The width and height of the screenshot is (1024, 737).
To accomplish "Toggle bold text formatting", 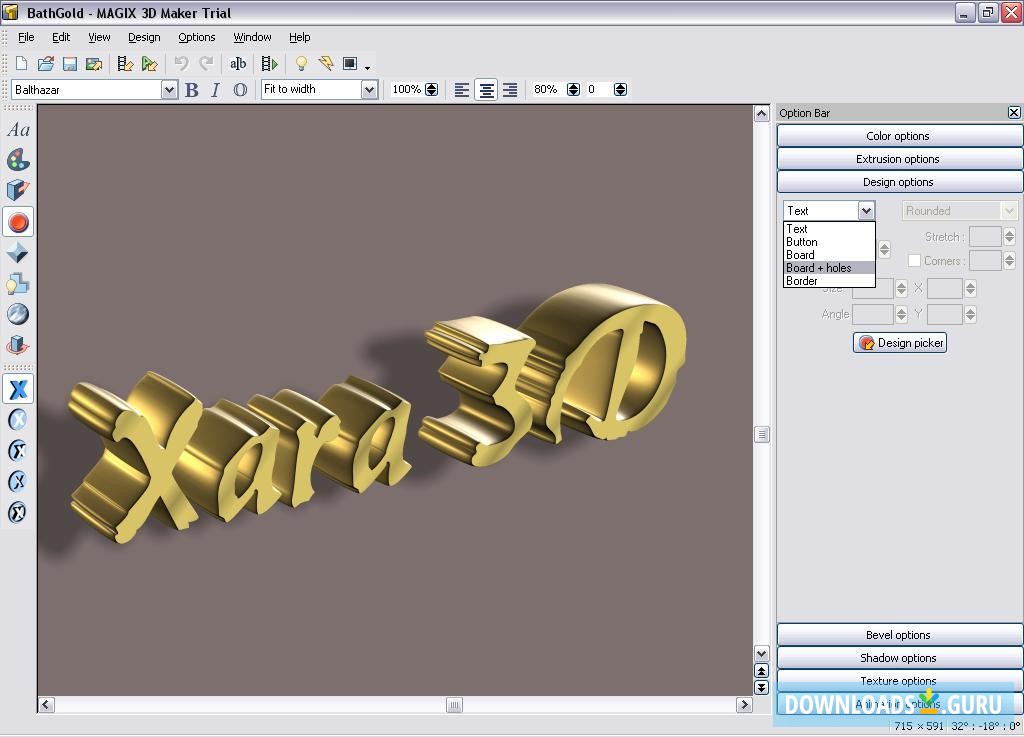I will (192, 90).
